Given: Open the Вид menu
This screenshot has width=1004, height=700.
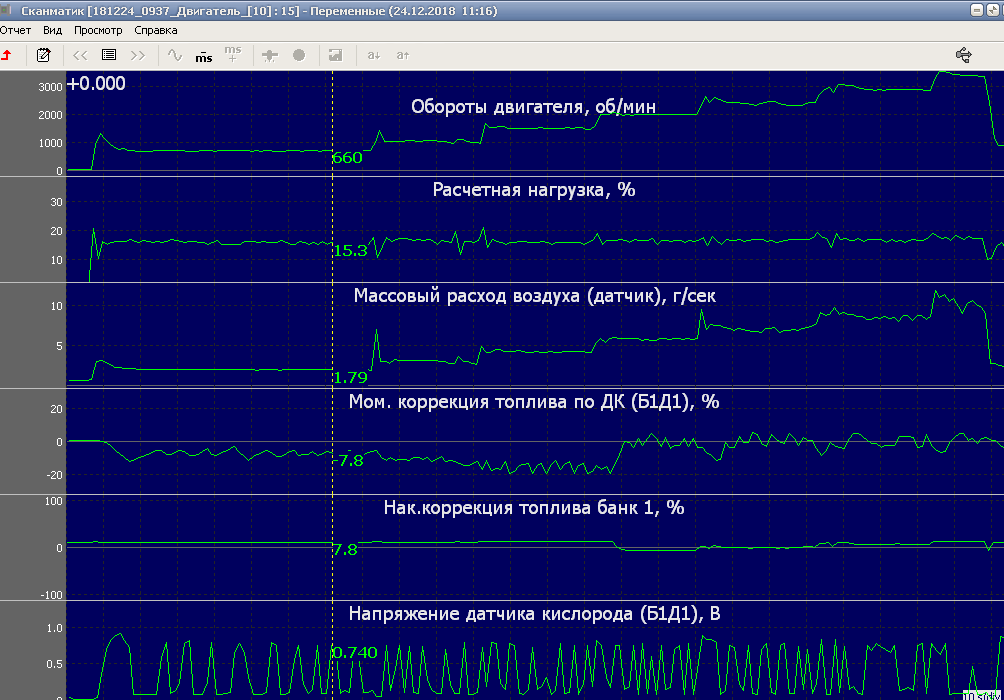Looking at the screenshot, I should pos(52,30).
